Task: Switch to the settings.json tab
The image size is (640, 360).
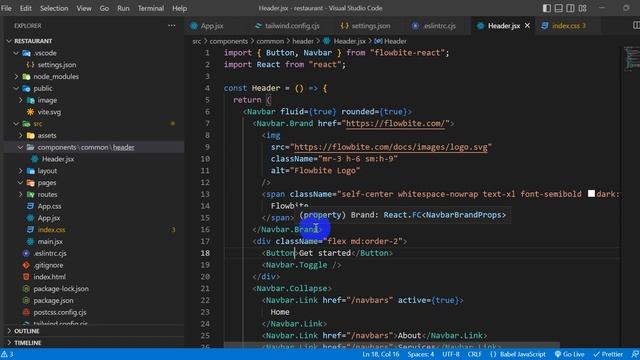Action: click(366, 26)
